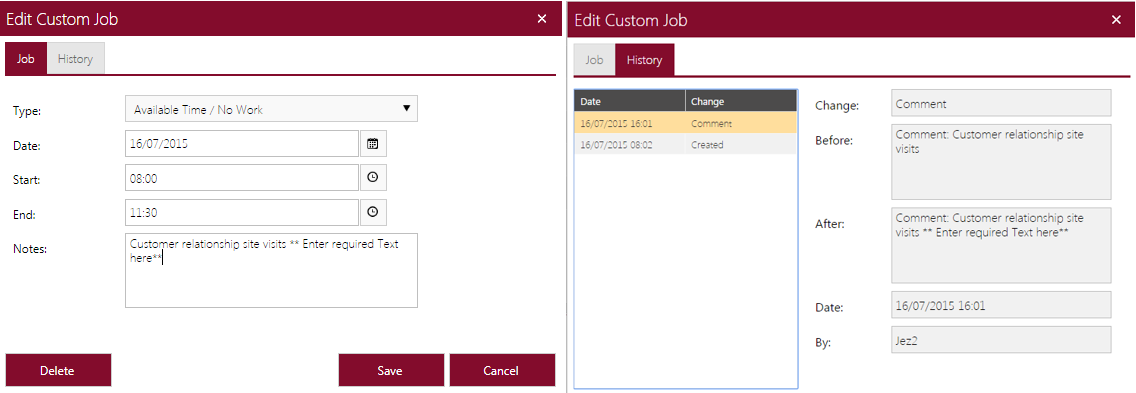The image size is (1136, 393).
Task: Click the Comment cell in history list
Action: pyautogui.click(x=741, y=123)
